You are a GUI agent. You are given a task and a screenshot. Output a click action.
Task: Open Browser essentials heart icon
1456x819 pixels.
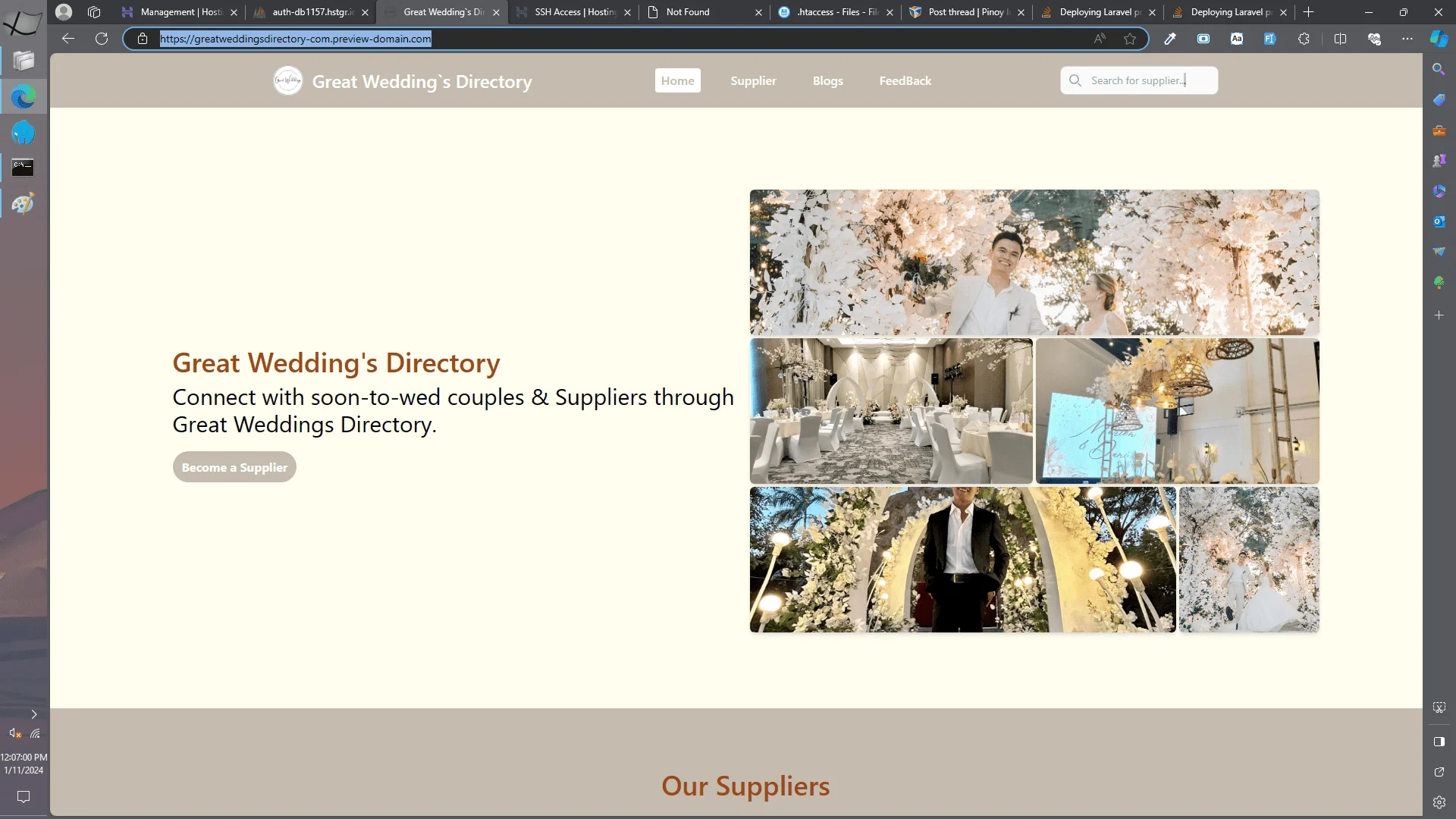tap(1374, 39)
